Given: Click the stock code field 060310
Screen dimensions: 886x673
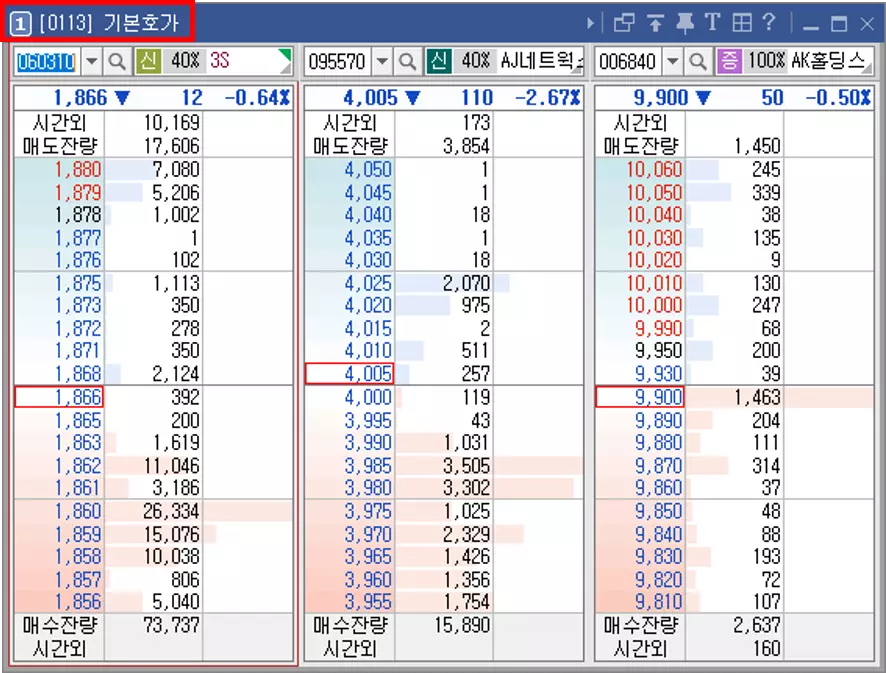Looking at the screenshot, I should 46,61.
